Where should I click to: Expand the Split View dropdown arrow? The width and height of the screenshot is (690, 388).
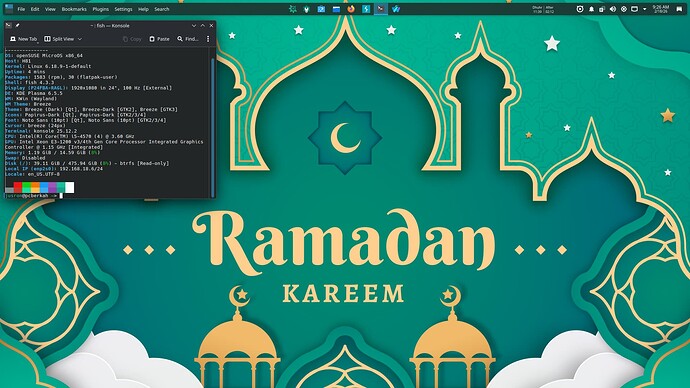click(x=80, y=39)
